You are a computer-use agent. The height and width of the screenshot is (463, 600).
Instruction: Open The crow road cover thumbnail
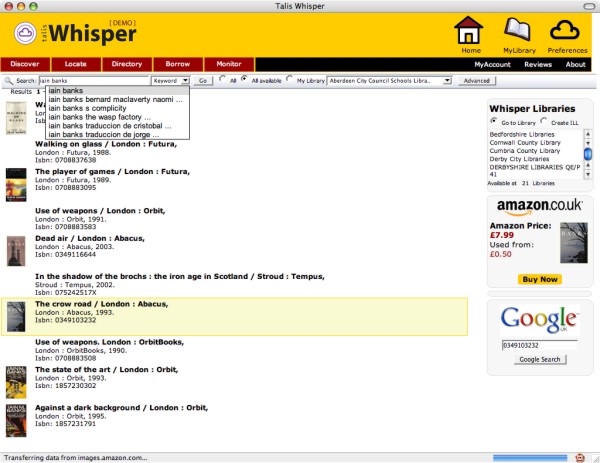click(x=16, y=316)
